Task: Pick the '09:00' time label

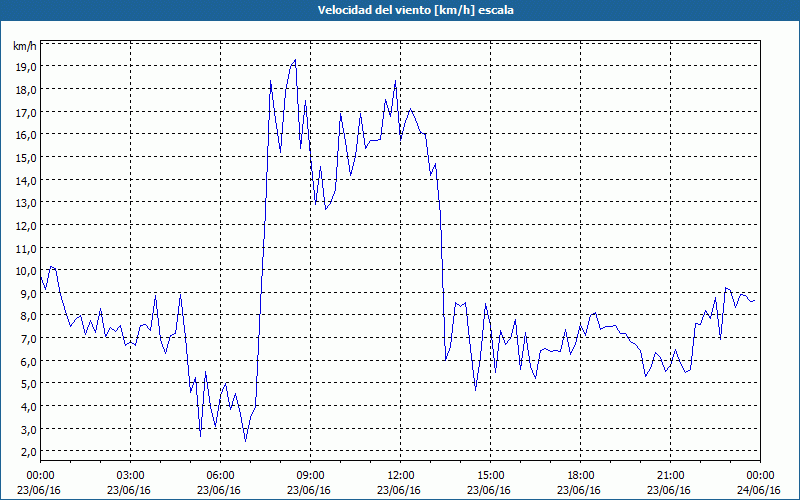Action: pyautogui.click(x=311, y=476)
